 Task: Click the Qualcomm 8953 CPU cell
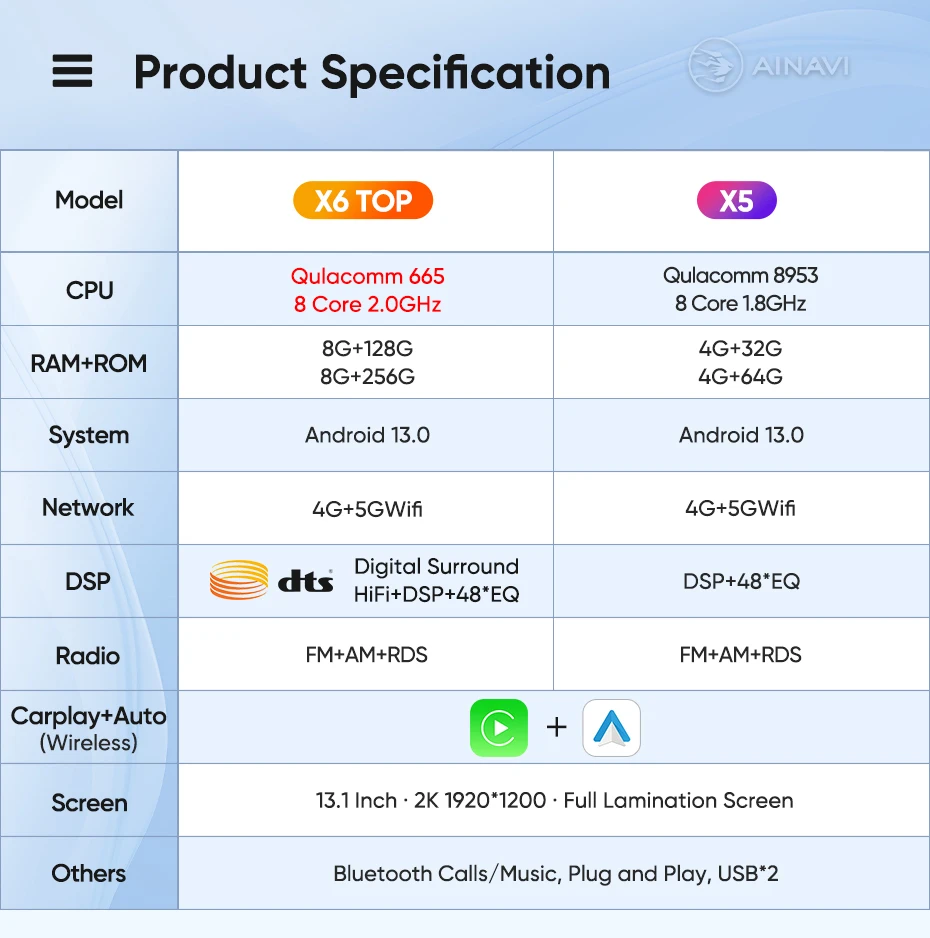[x=740, y=290]
